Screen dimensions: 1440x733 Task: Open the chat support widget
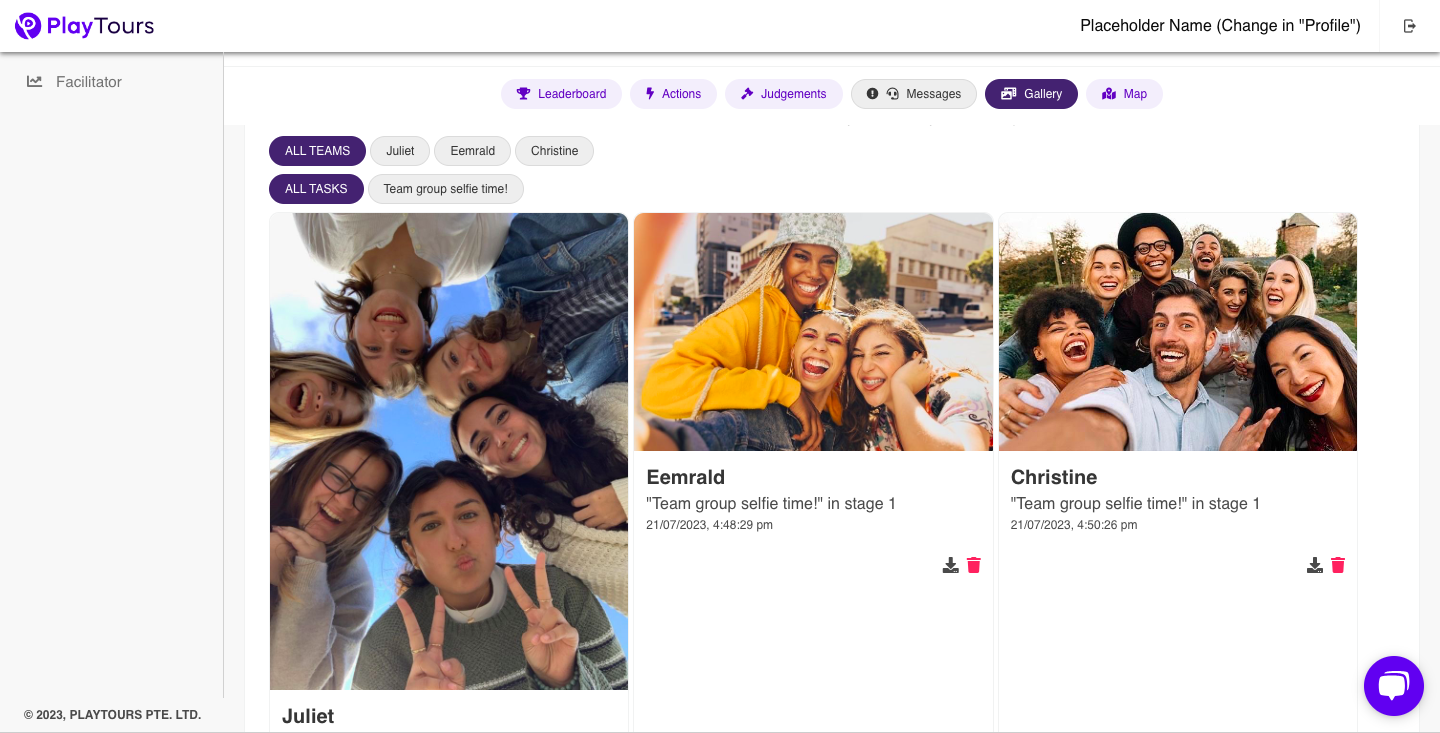1394,686
